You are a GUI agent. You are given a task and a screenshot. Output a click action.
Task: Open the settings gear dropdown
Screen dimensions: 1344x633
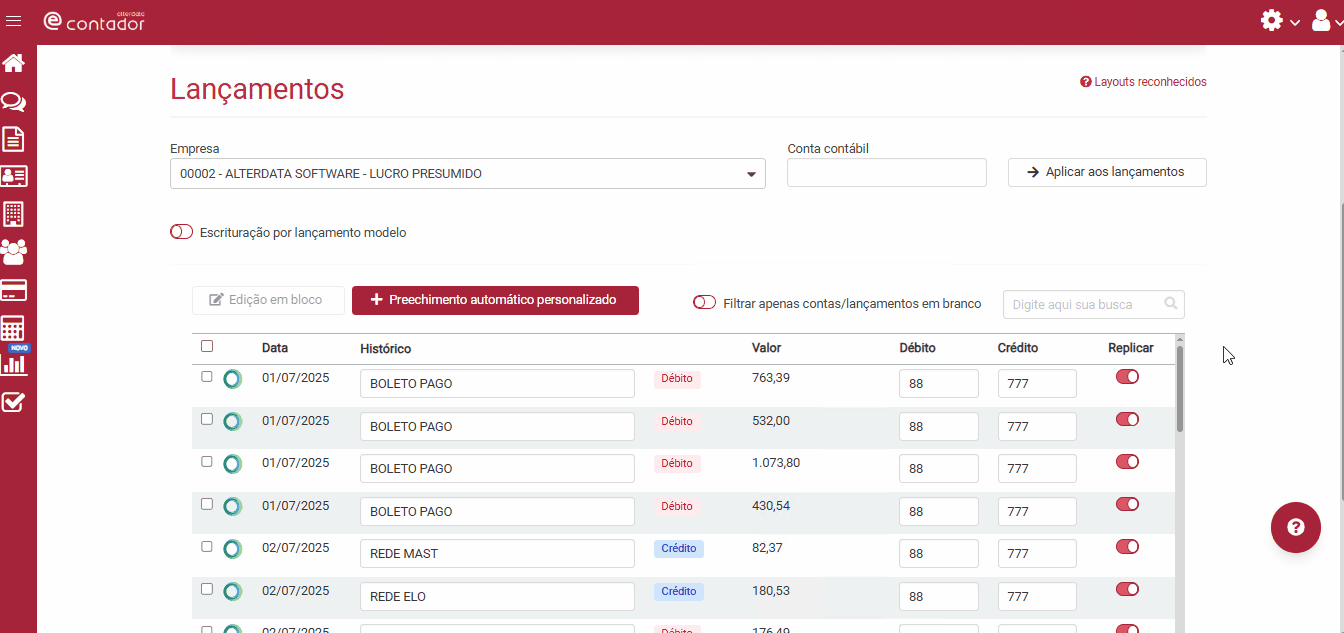click(1279, 20)
